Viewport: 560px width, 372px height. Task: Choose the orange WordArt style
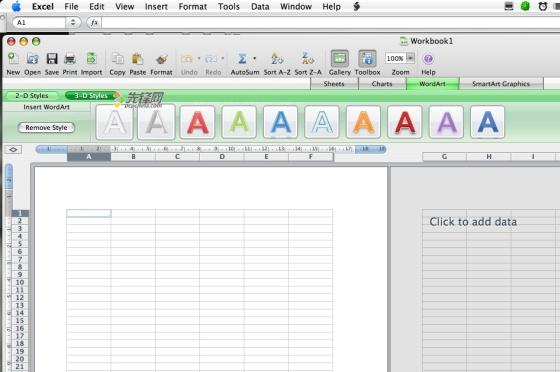(x=363, y=122)
